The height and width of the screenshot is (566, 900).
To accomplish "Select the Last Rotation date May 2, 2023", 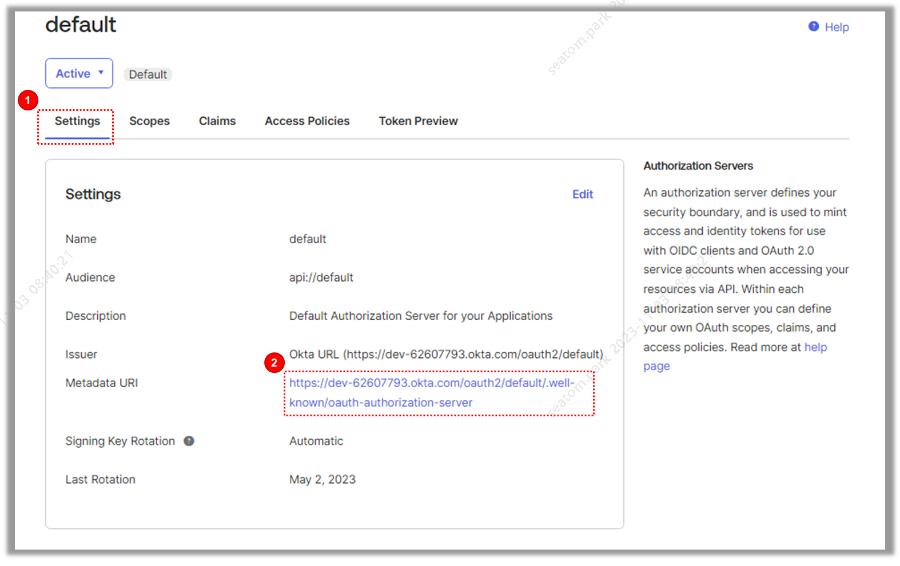I will tap(323, 479).
